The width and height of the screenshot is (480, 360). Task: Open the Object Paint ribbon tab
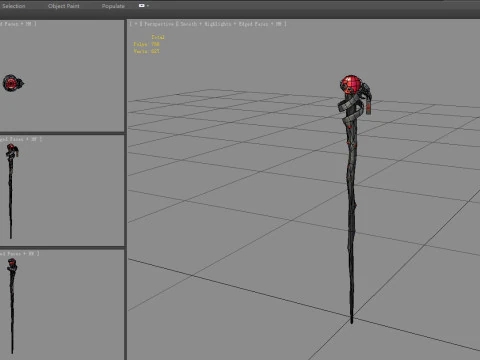[63, 6]
